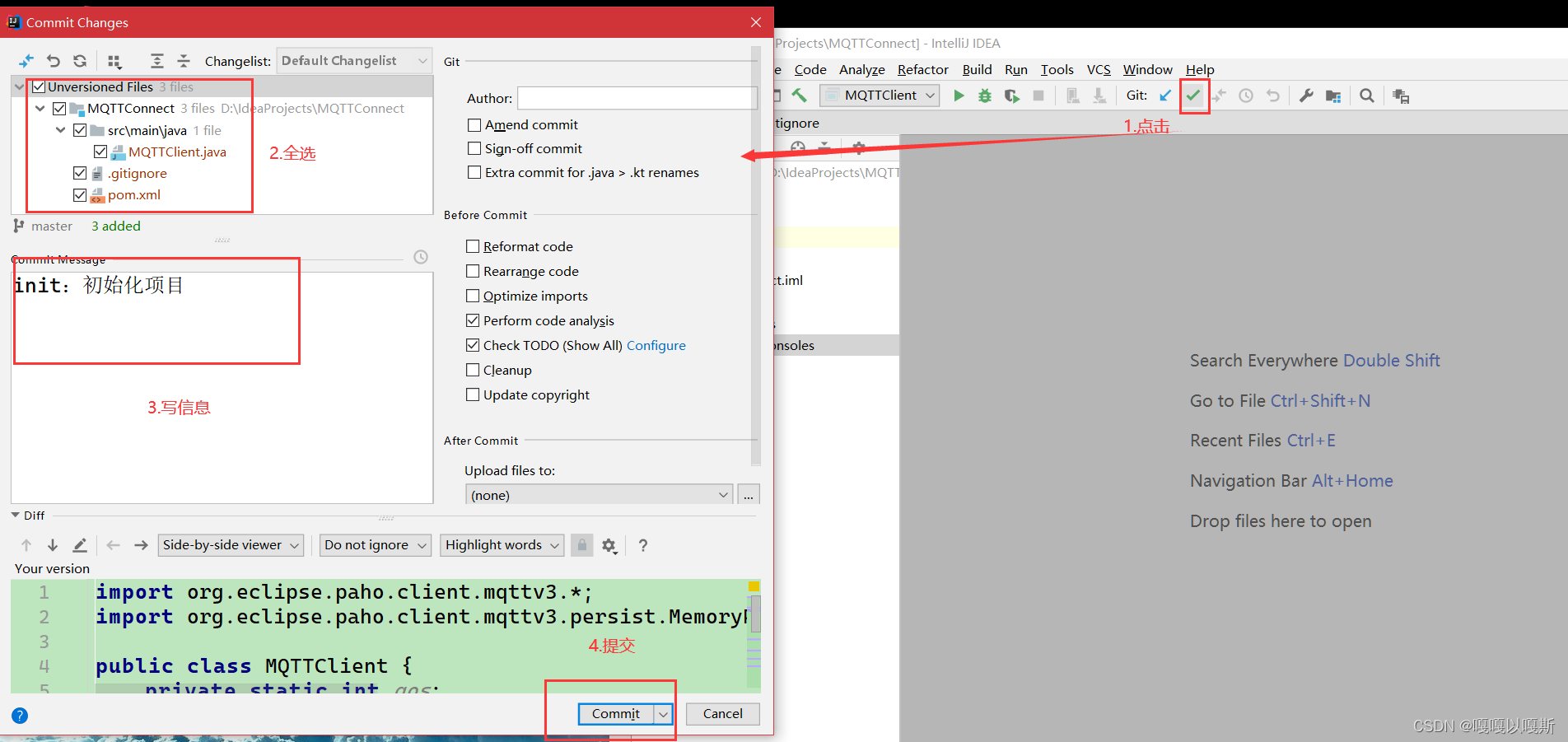Open the Highlight words dropdown

(502, 545)
